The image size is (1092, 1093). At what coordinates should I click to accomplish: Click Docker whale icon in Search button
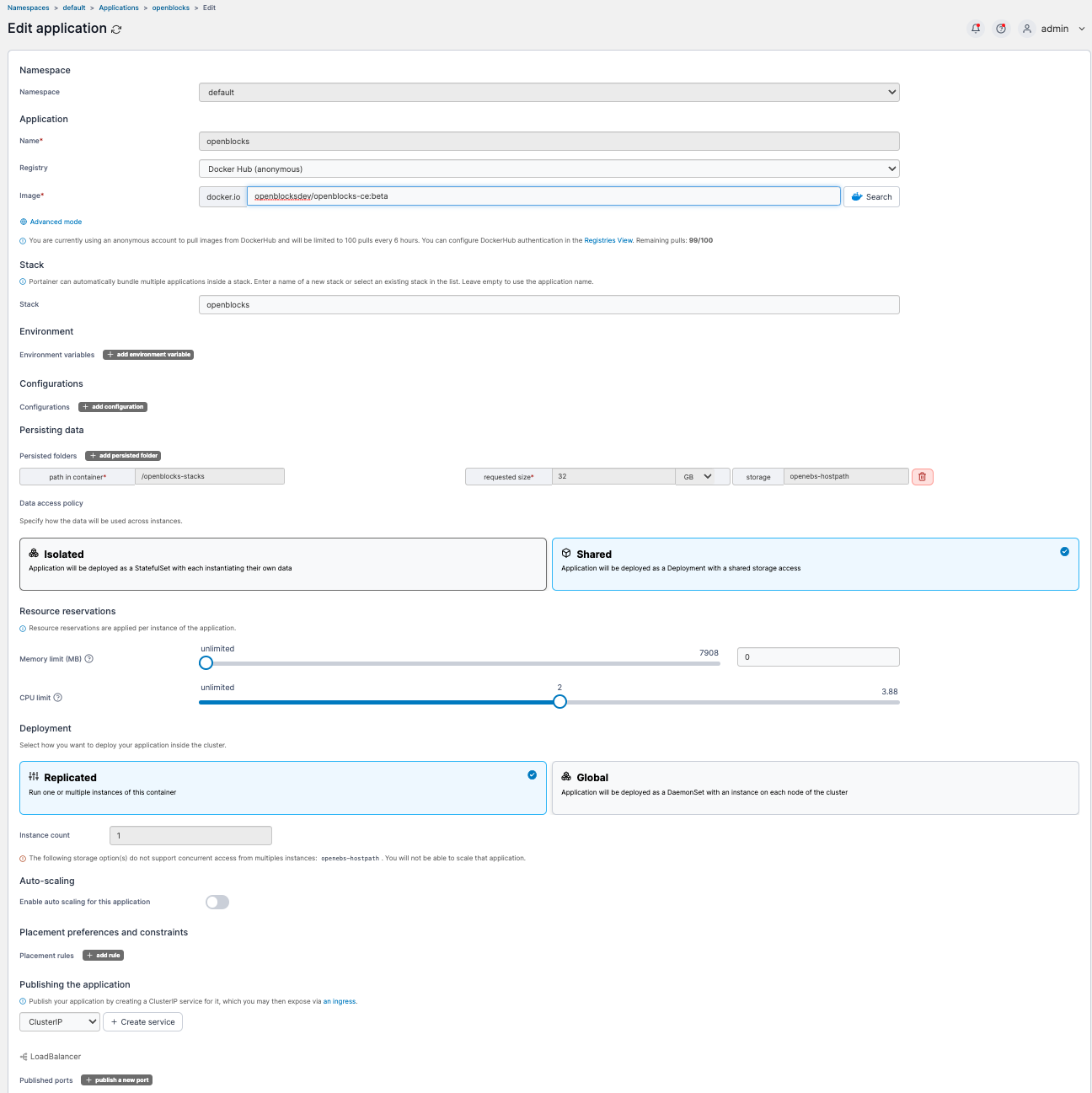click(857, 196)
